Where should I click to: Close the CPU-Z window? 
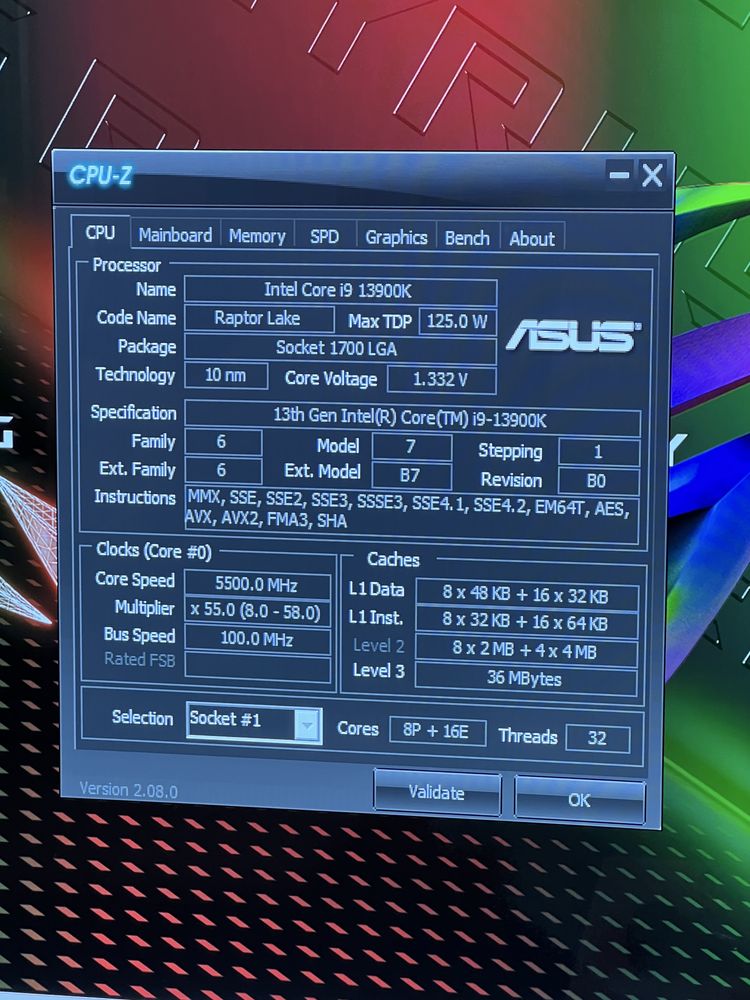pos(652,175)
